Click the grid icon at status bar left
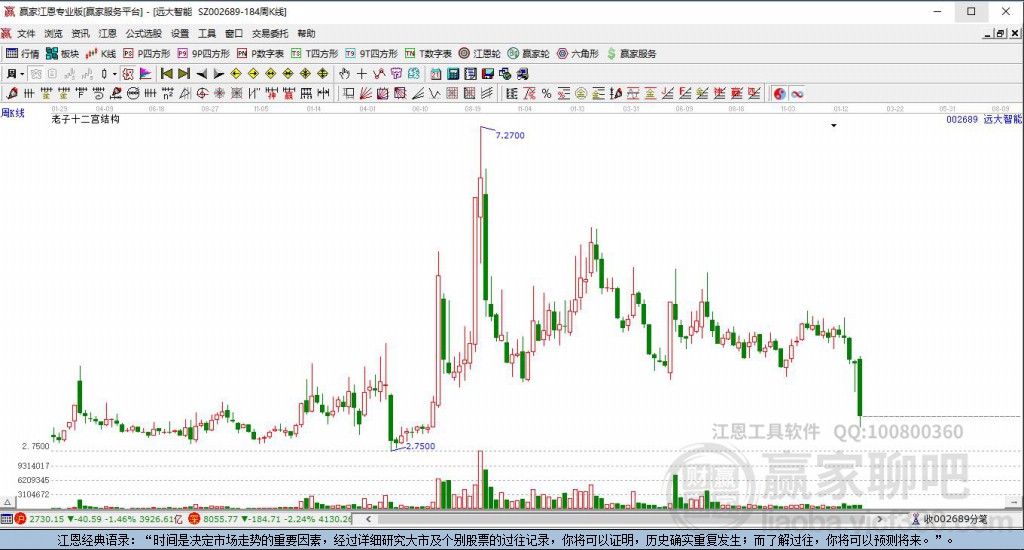This screenshot has height=550, width=1024. (7, 519)
